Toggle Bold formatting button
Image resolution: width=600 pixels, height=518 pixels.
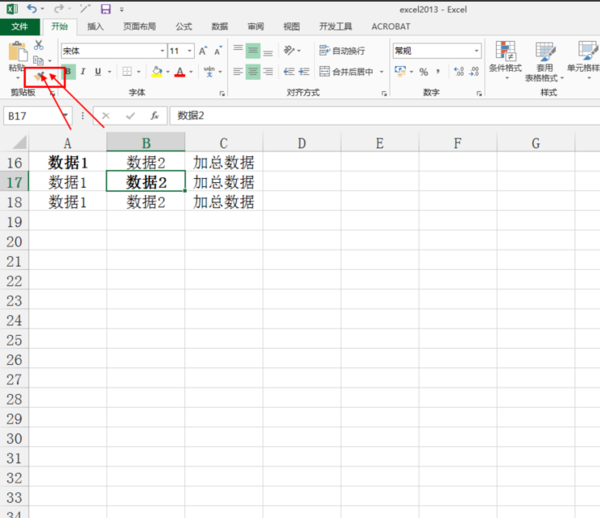(x=68, y=72)
